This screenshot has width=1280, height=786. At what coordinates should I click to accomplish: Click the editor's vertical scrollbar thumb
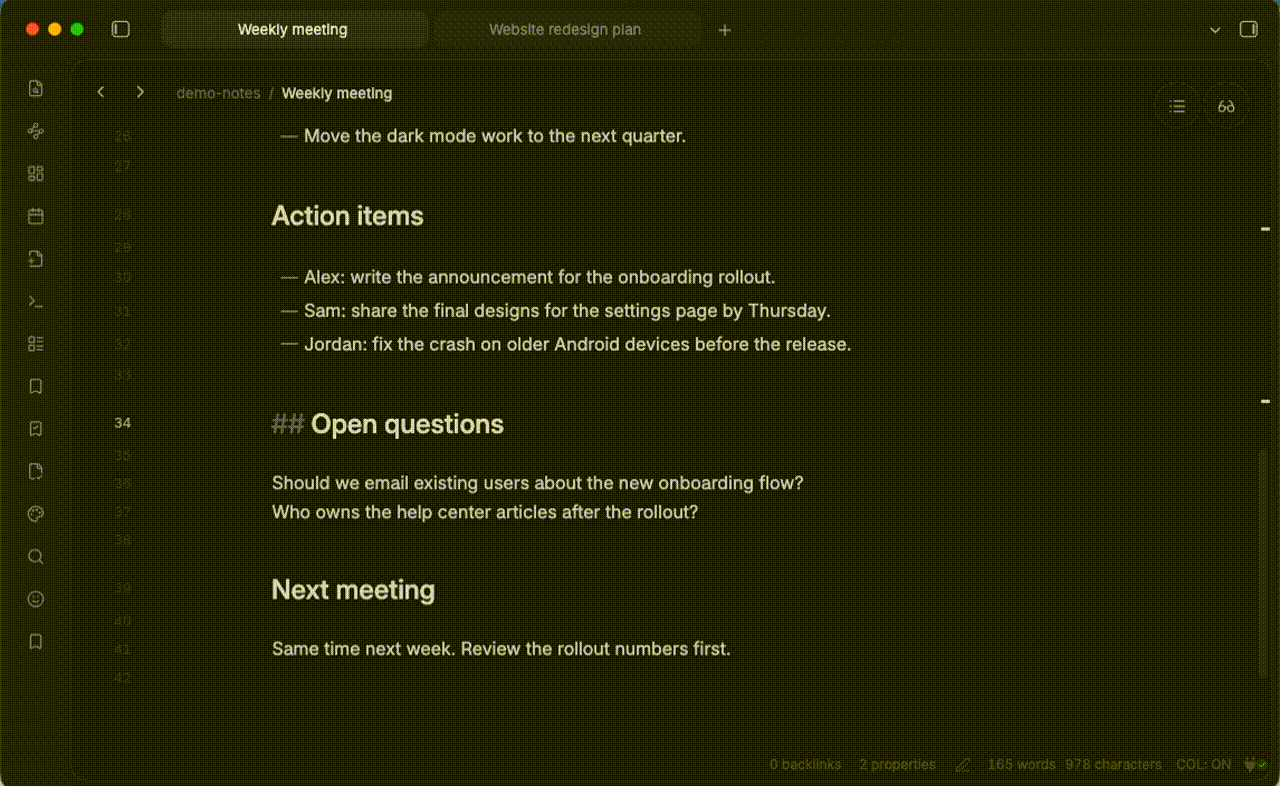click(x=1263, y=565)
